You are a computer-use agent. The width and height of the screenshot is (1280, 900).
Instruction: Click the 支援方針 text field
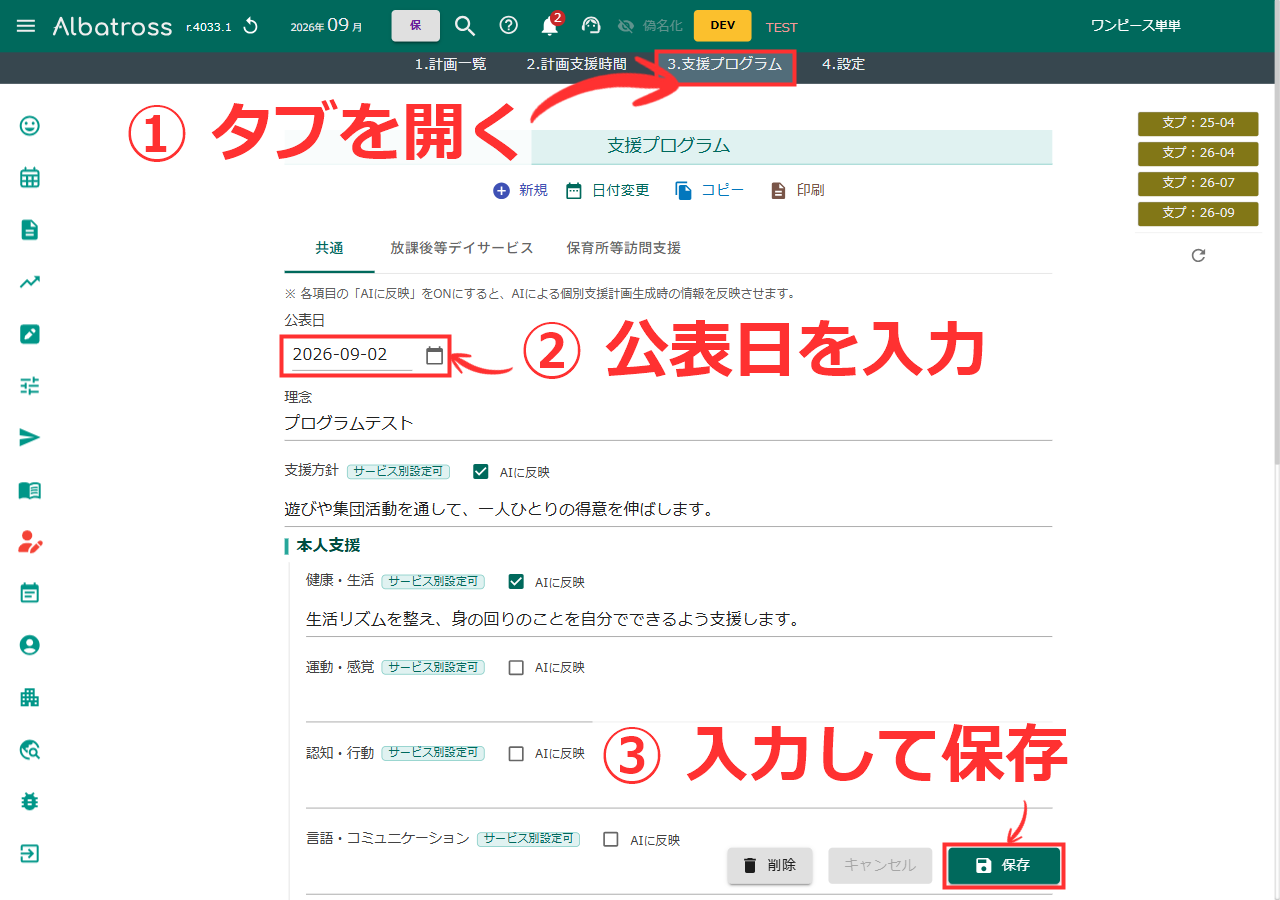pyautogui.click(x=668, y=509)
